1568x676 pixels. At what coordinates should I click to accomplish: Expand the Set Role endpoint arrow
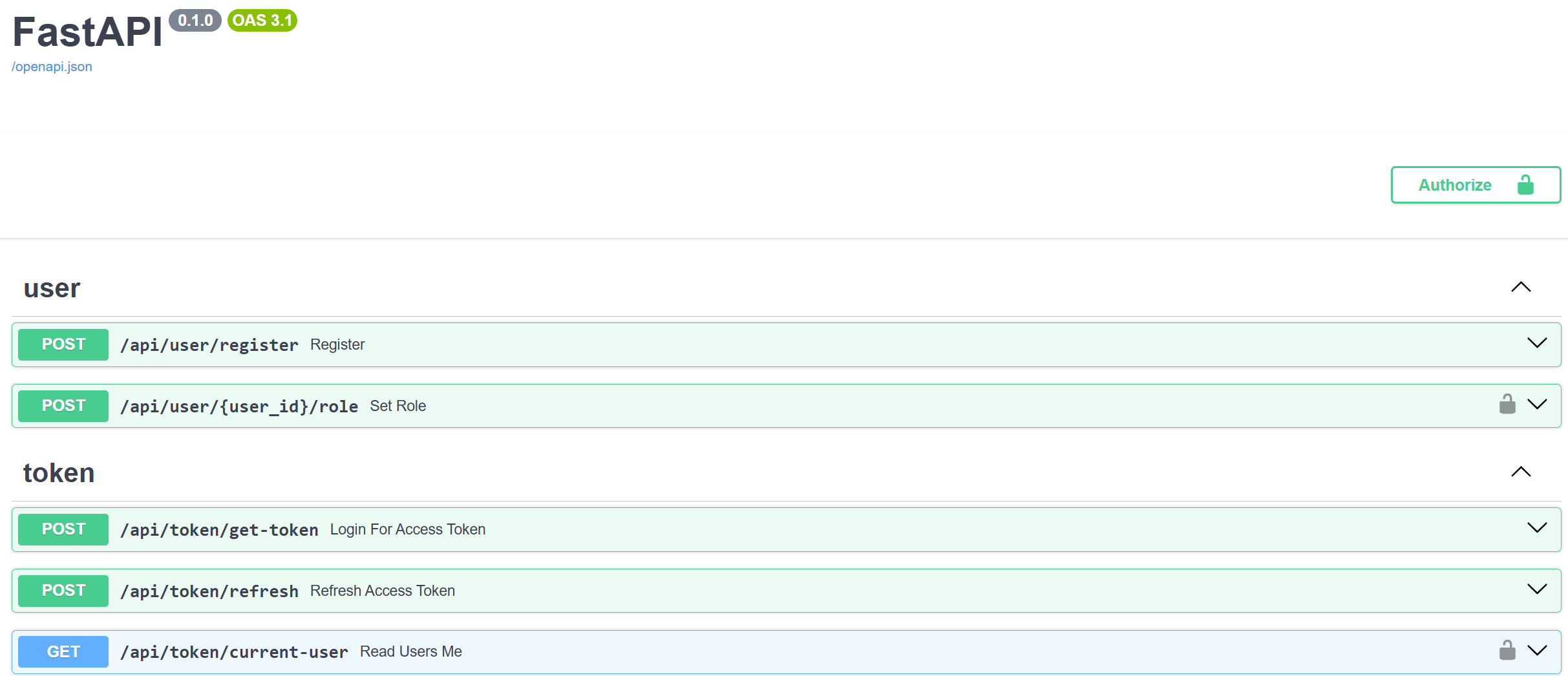(x=1537, y=405)
